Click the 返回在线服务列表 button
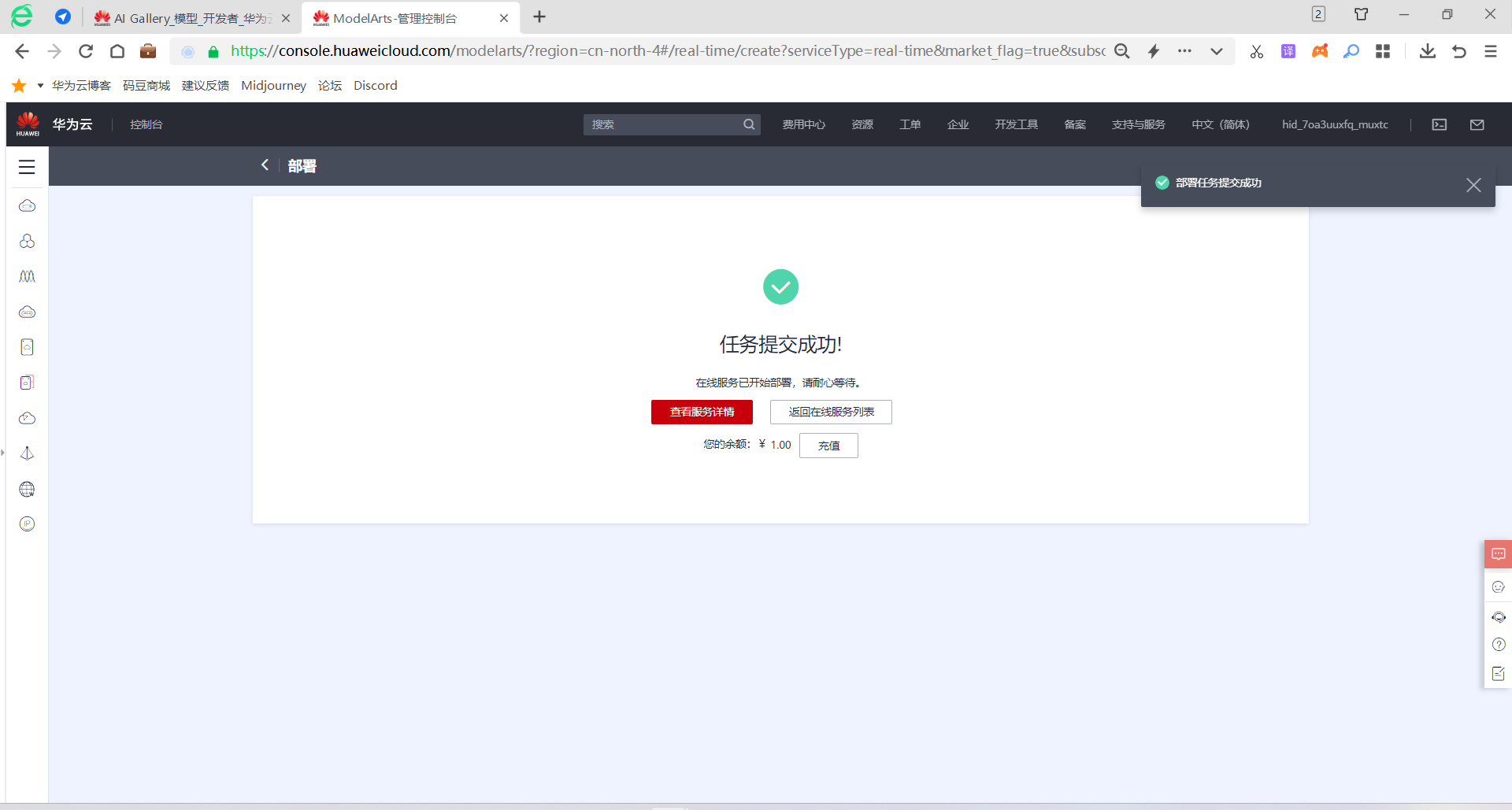The height and width of the screenshot is (810, 1512). (831, 412)
